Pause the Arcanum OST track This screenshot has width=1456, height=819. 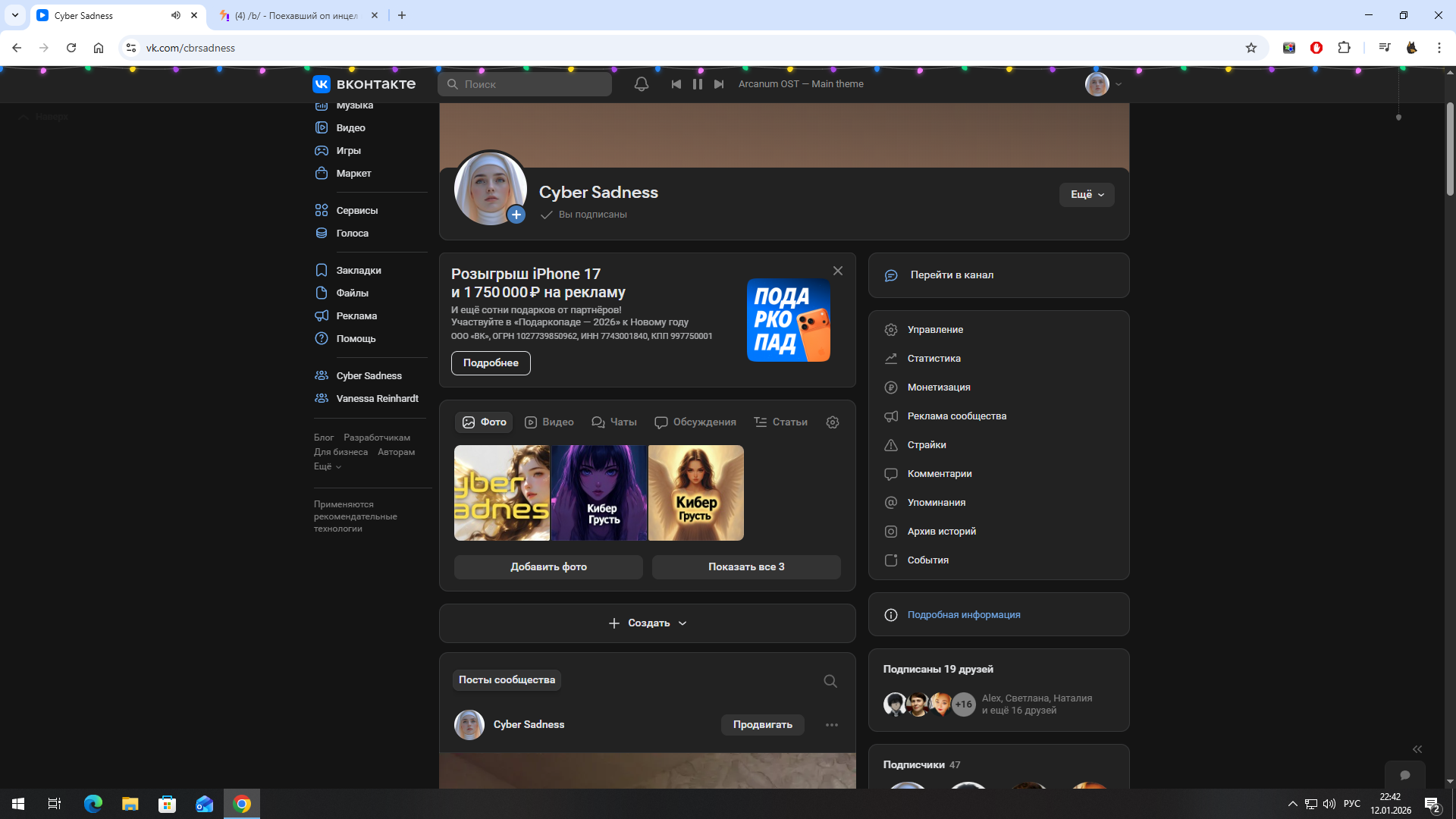pyautogui.click(x=697, y=84)
